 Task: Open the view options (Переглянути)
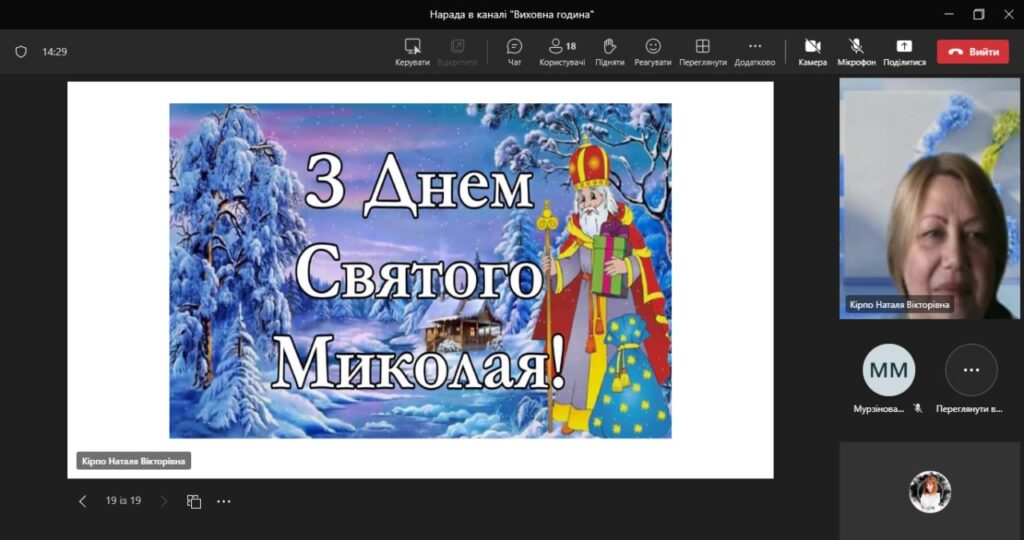(x=702, y=51)
